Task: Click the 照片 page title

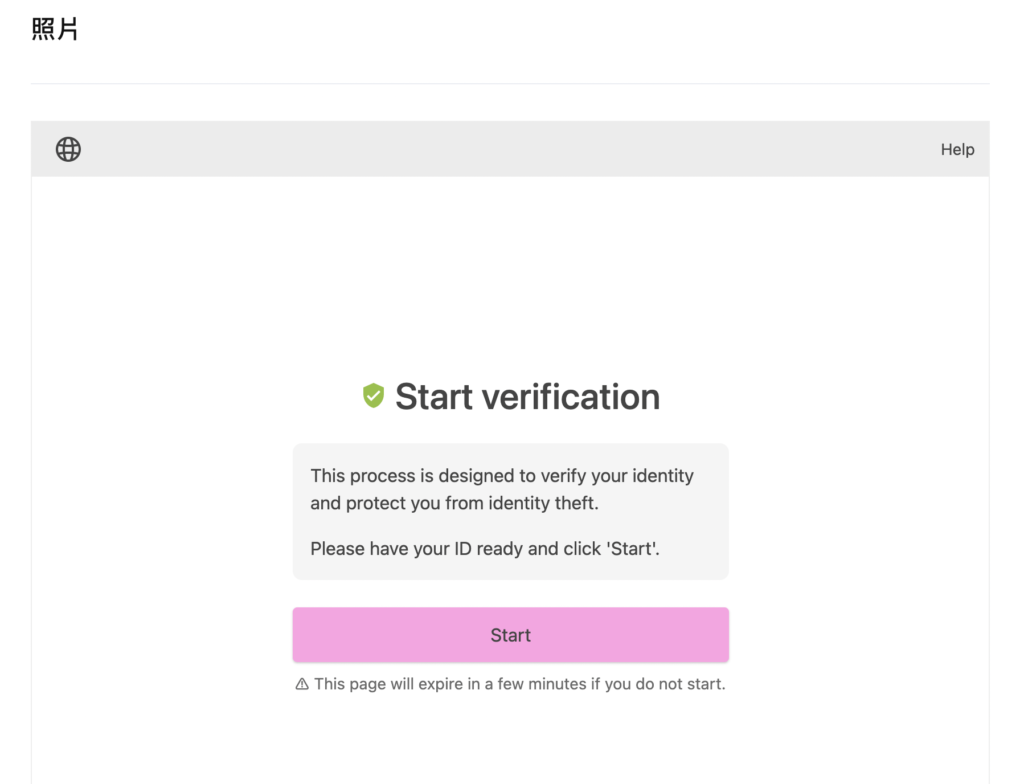Action: click(55, 30)
